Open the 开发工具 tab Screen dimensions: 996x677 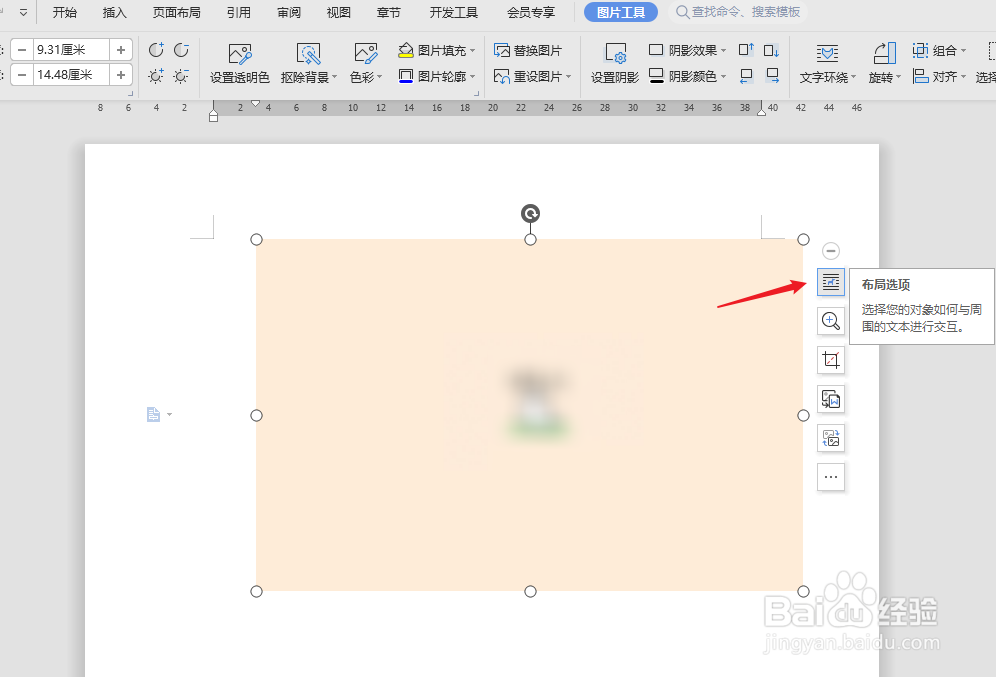click(x=454, y=12)
